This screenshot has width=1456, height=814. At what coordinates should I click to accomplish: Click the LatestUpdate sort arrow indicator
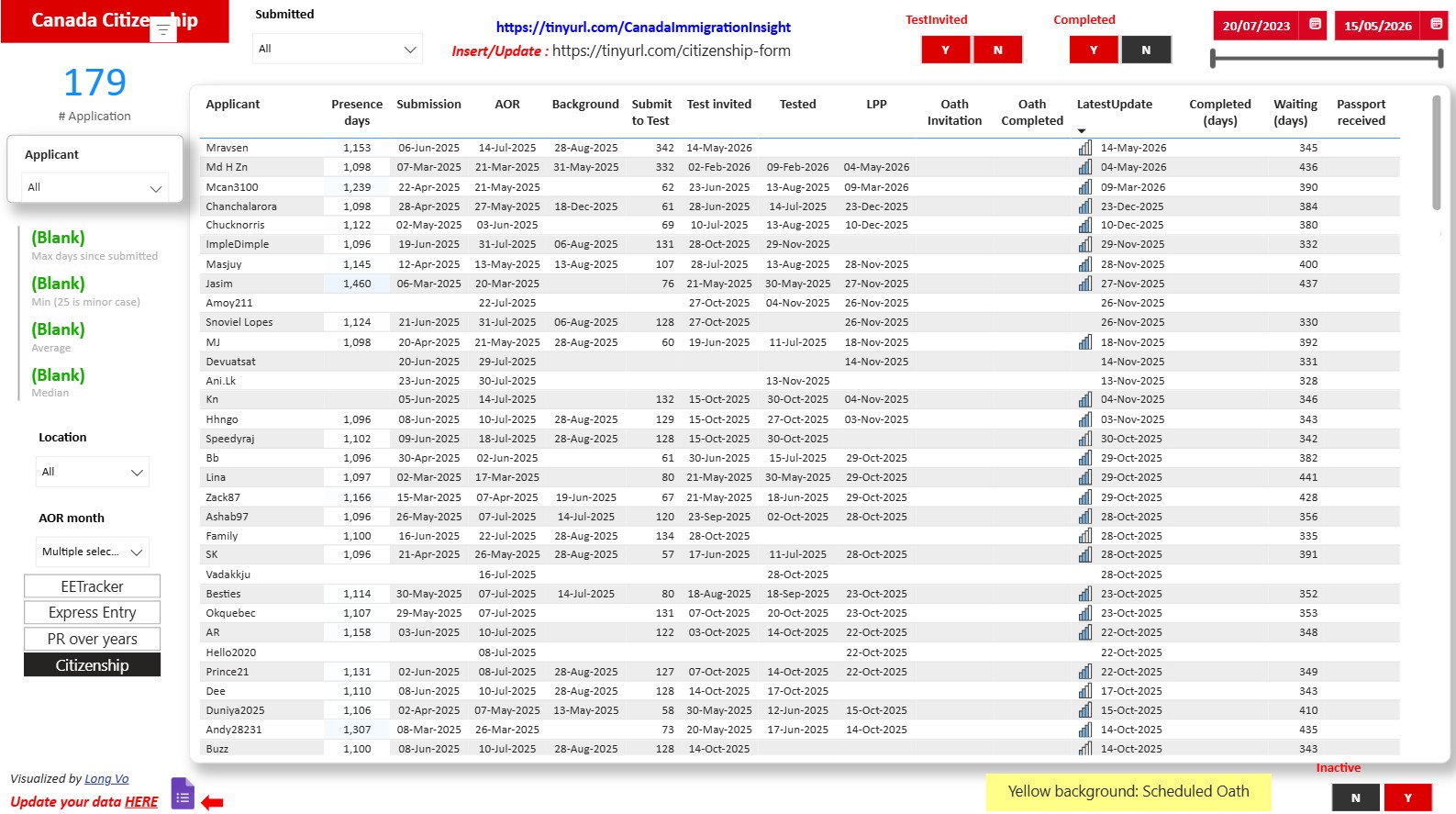tap(1082, 131)
